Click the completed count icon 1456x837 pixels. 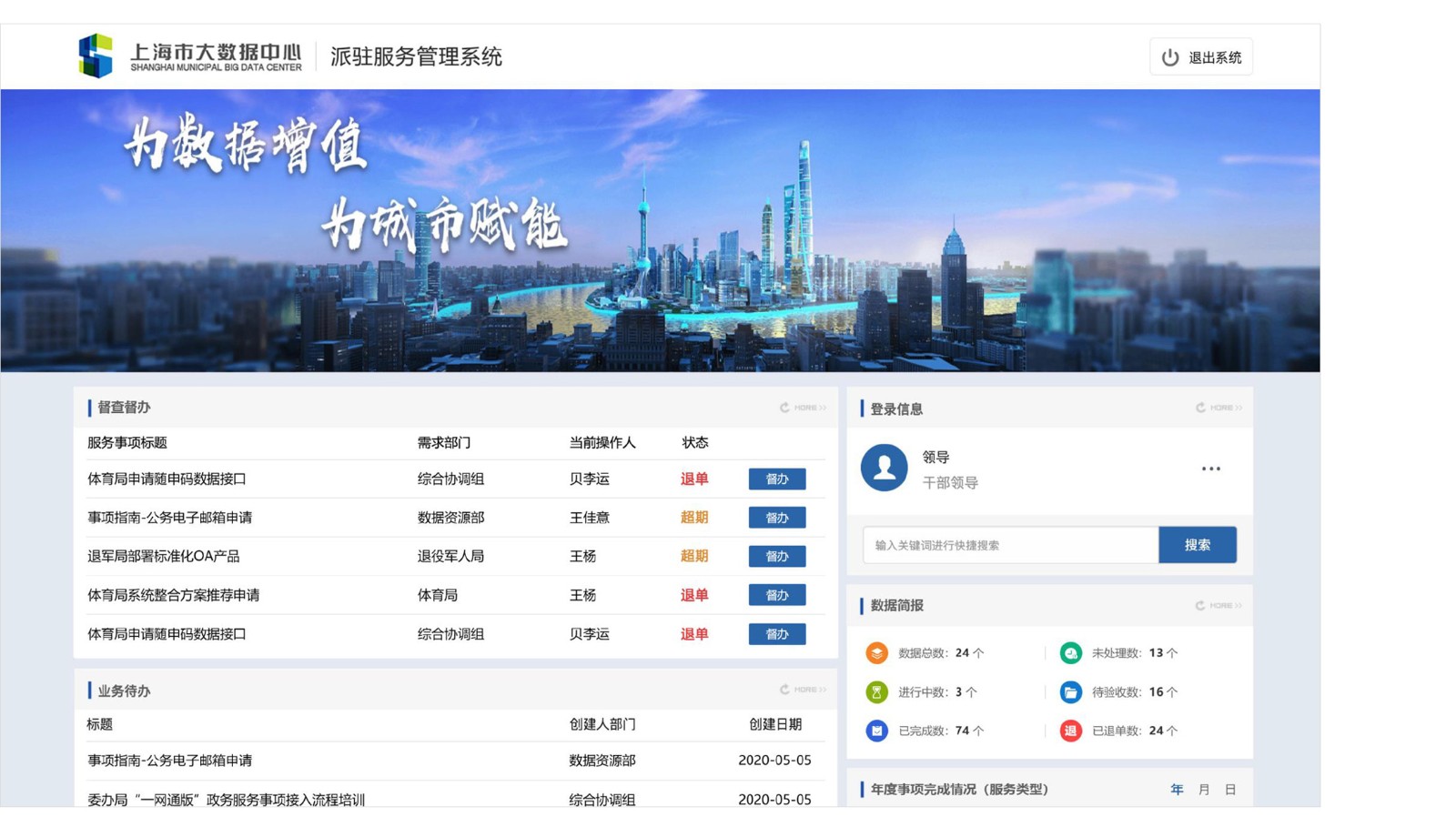click(x=876, y=731)
